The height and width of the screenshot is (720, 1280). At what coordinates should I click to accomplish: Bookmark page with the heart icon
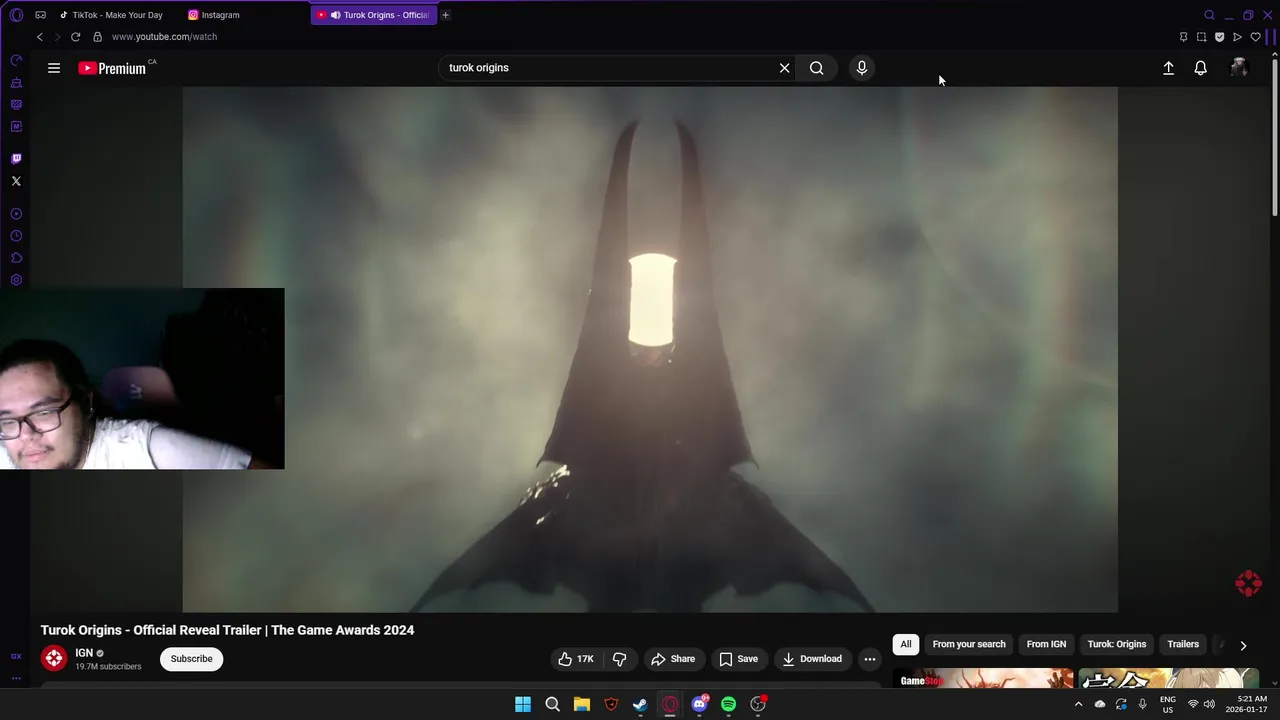tap(1256, 37)
